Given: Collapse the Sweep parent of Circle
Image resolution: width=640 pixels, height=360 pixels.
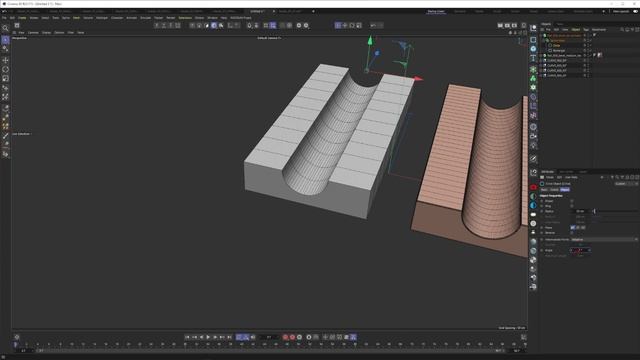Looking at the screenshot, I should [544, 40].
